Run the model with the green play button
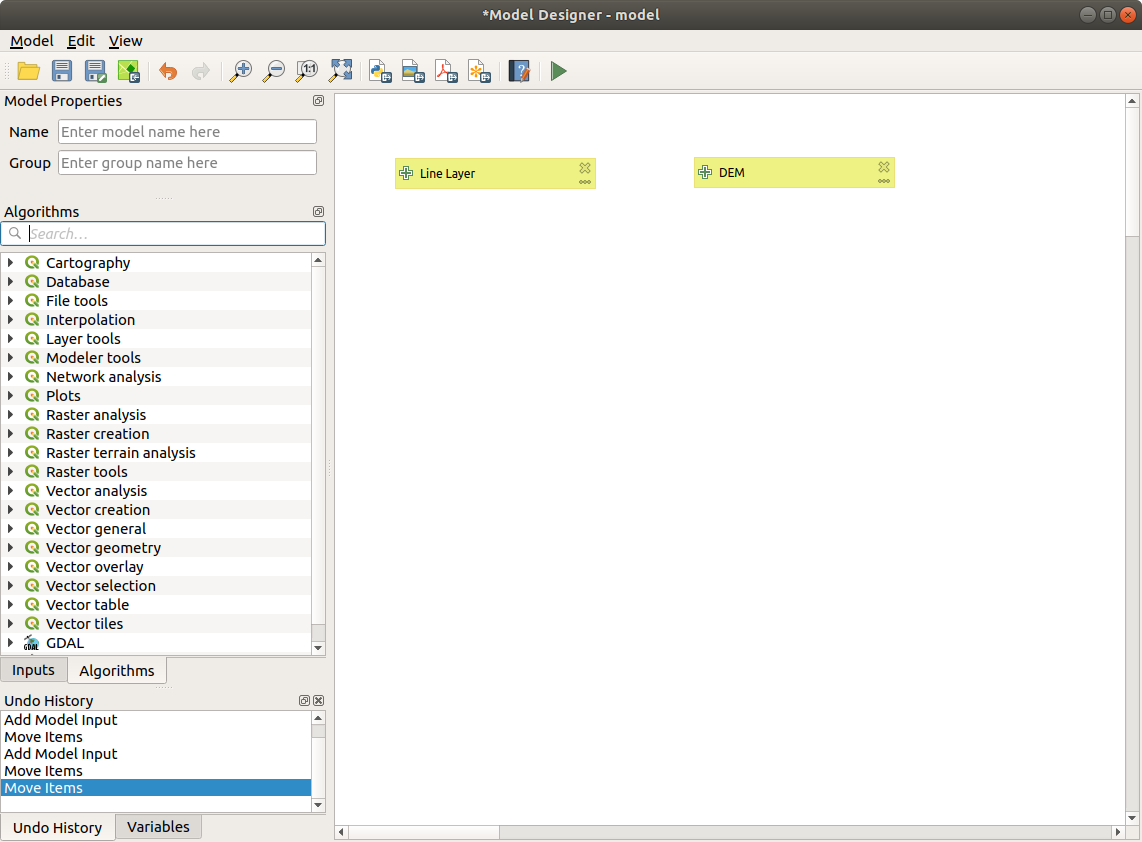 point(558,71)
